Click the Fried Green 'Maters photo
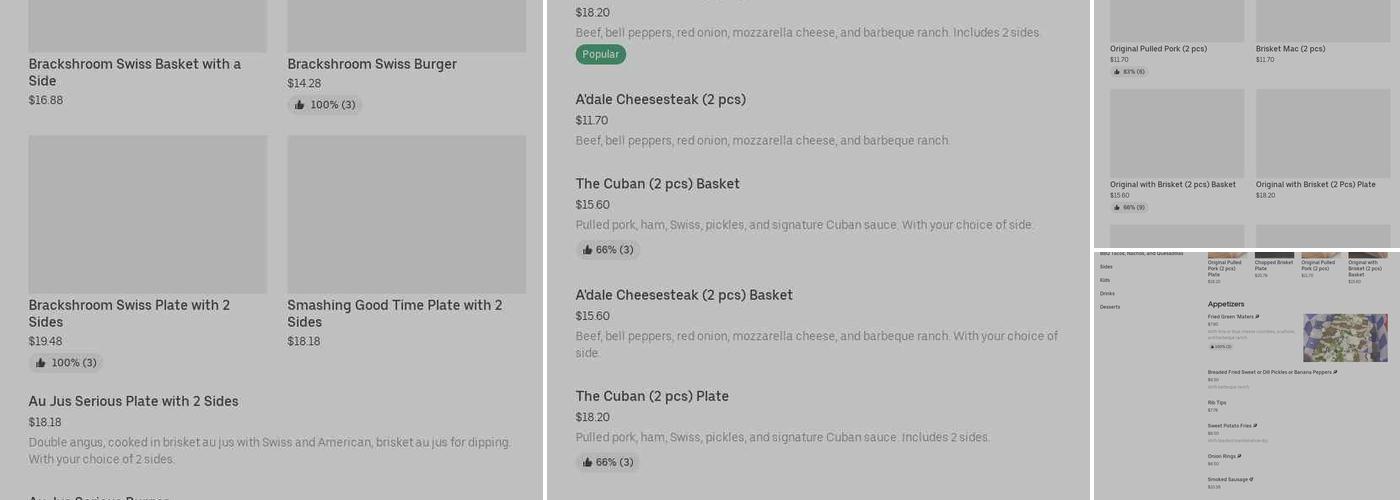 [1345, 337]
